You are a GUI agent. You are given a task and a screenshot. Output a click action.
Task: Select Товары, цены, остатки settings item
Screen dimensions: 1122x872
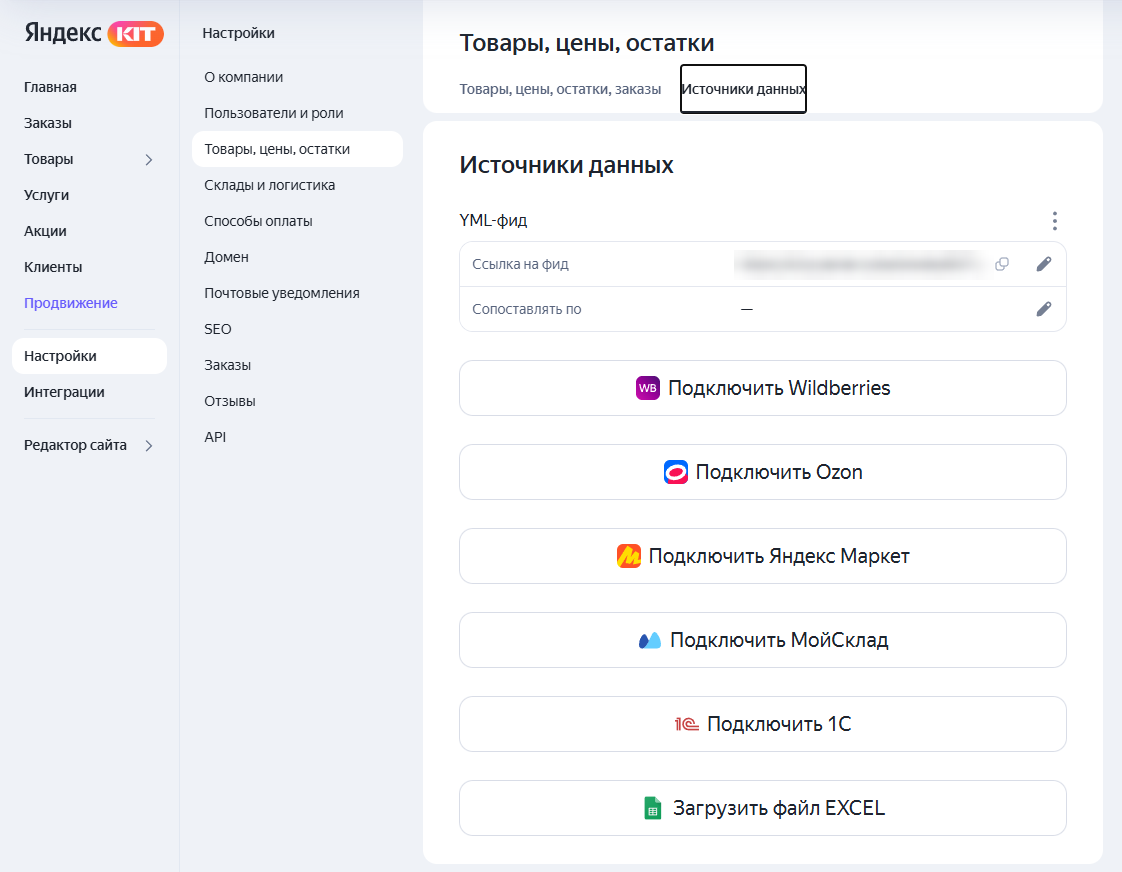[297, 149]
